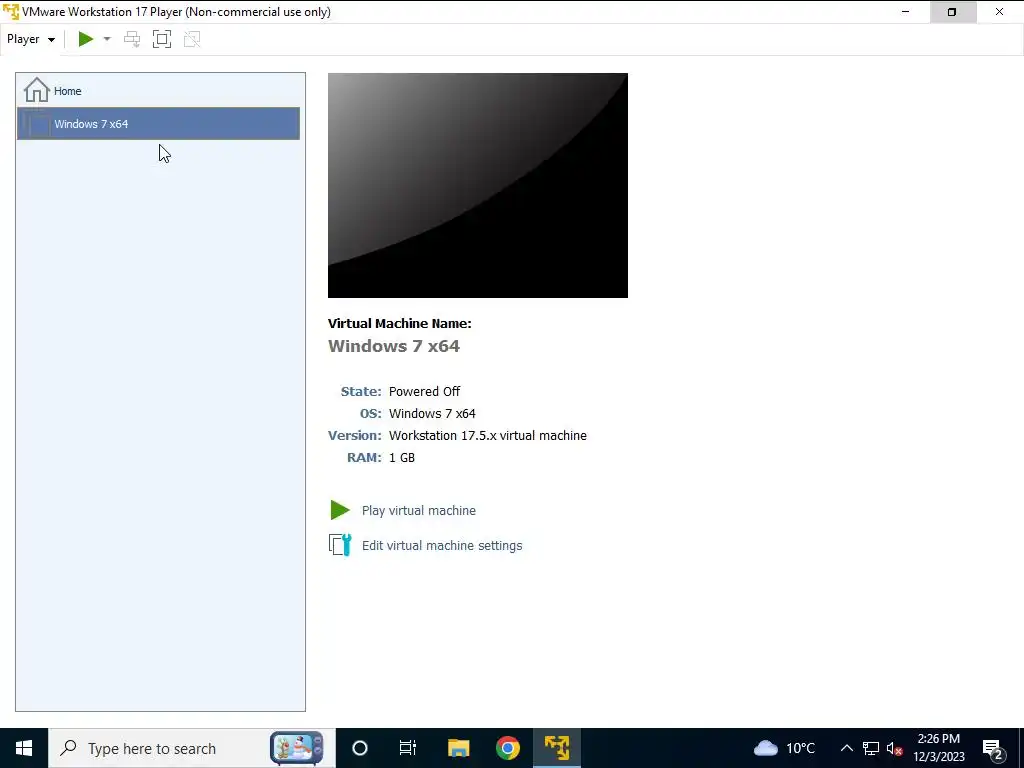This screenshot has height=768, width=1024.
Task: Select Home in the library sidebar
Action: pyautogui.click(x=158, y=91)
